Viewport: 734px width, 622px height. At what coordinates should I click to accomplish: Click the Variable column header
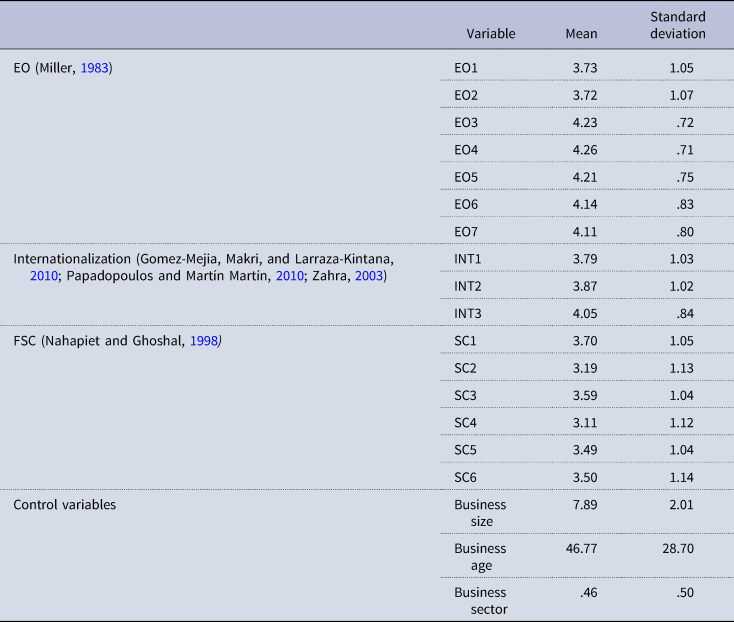[491, 33]
